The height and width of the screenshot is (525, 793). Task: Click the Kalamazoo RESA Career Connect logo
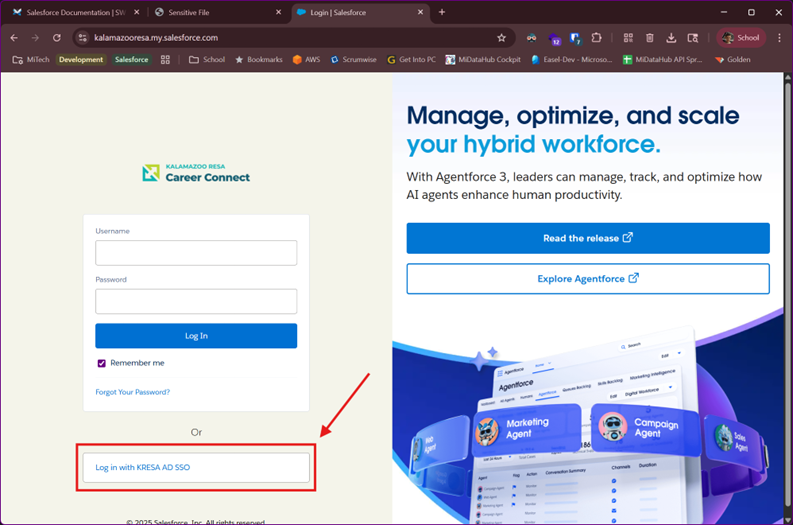coord(196,173)
